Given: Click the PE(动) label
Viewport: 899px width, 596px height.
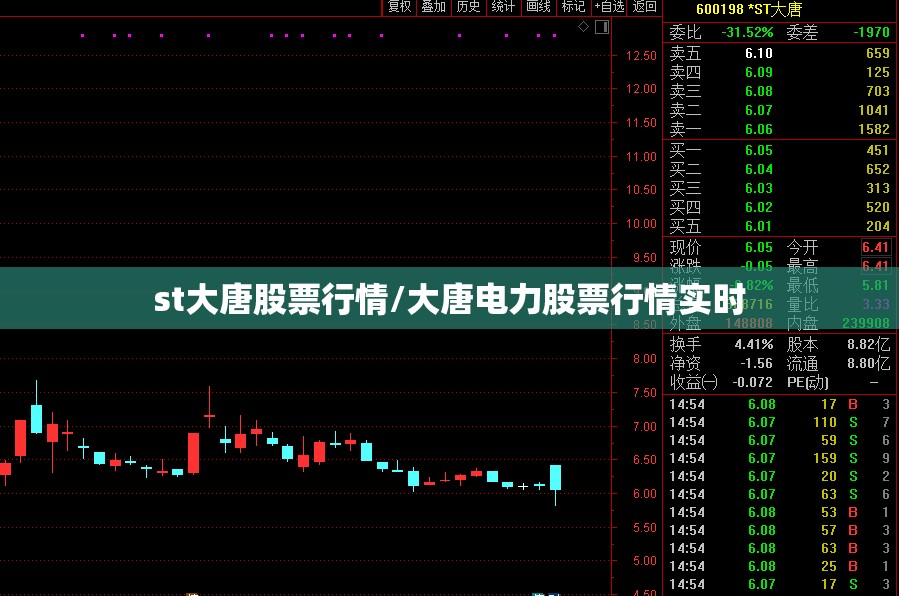Looking at the screenshot, I should point(808,382).
